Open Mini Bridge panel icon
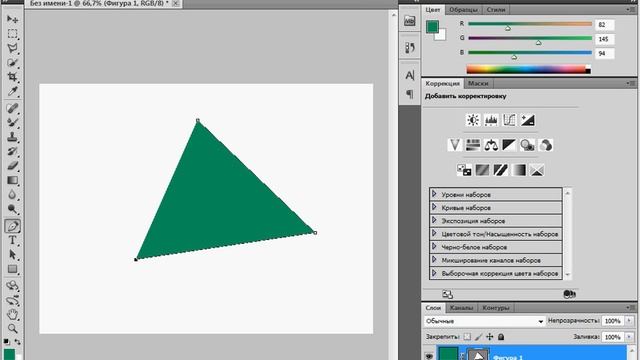The height and width of the screenshot is (360, 640). (409, 21)
